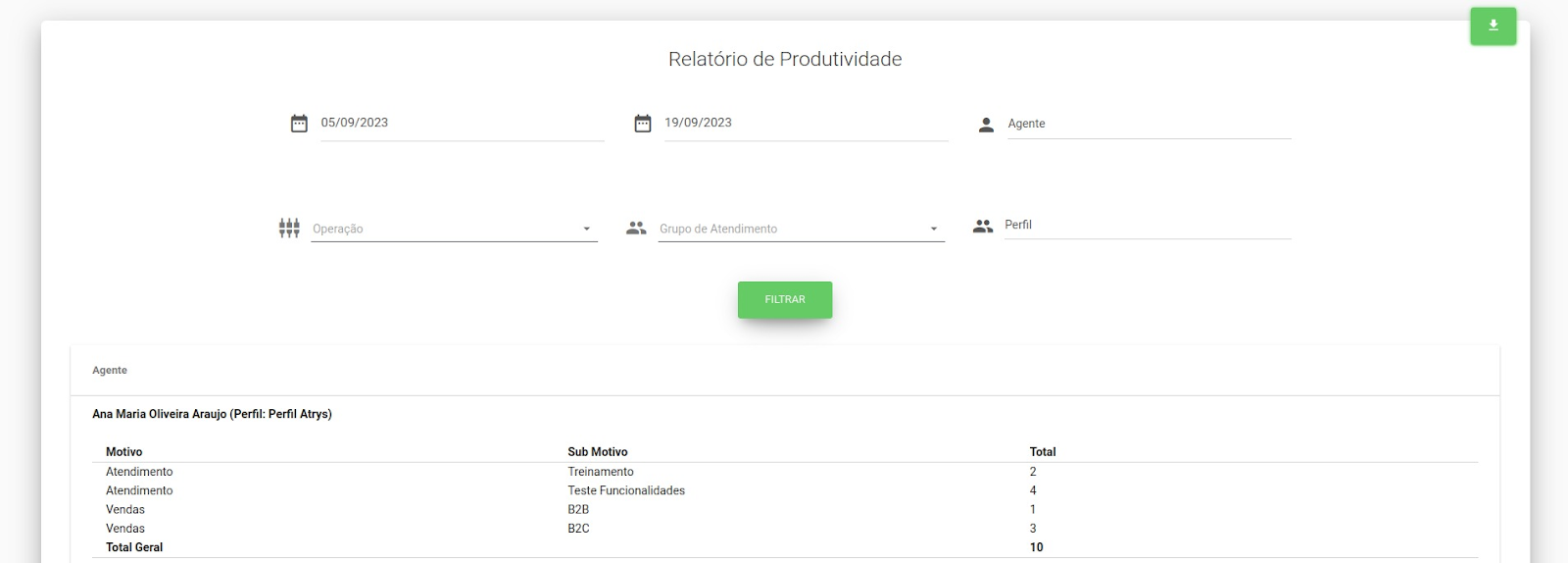
Task: Click the B2B sub motivo cell
Action: click(x=578, y=509)
